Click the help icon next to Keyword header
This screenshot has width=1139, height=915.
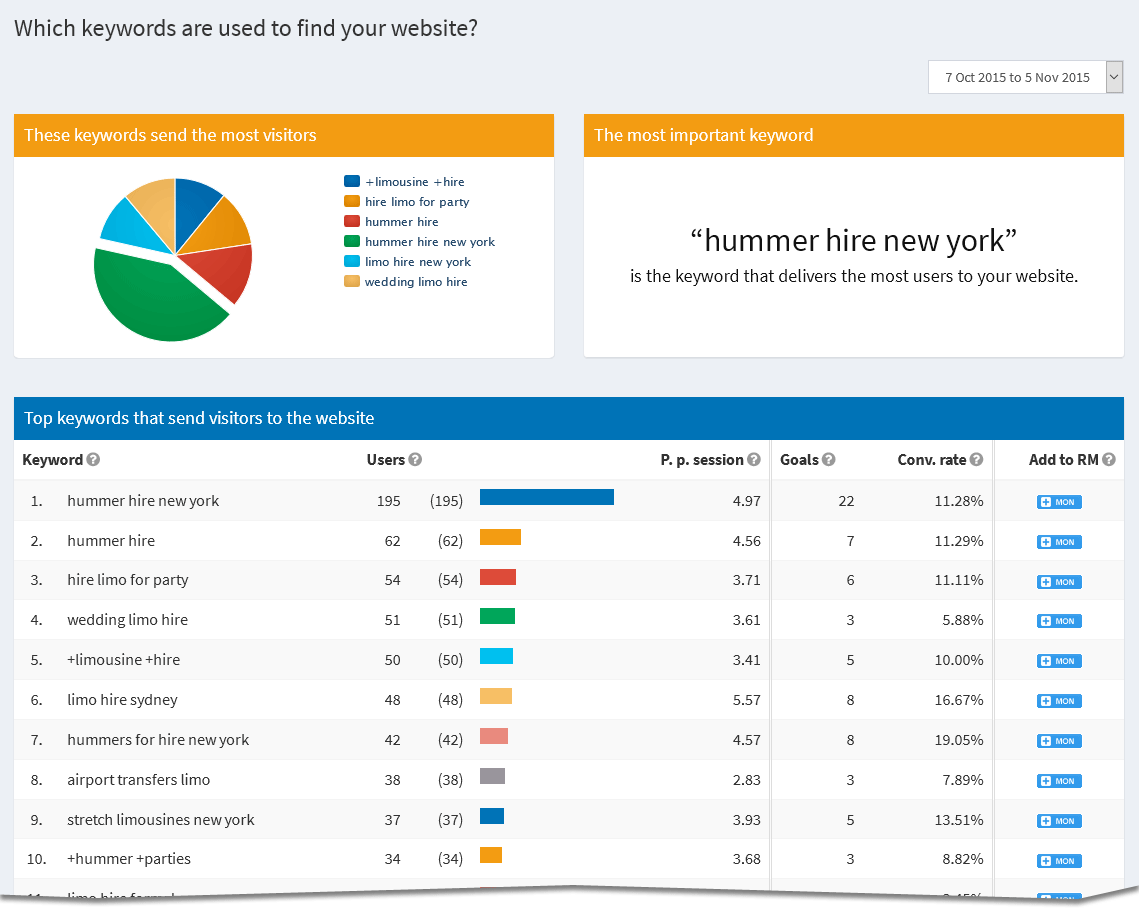93,460
